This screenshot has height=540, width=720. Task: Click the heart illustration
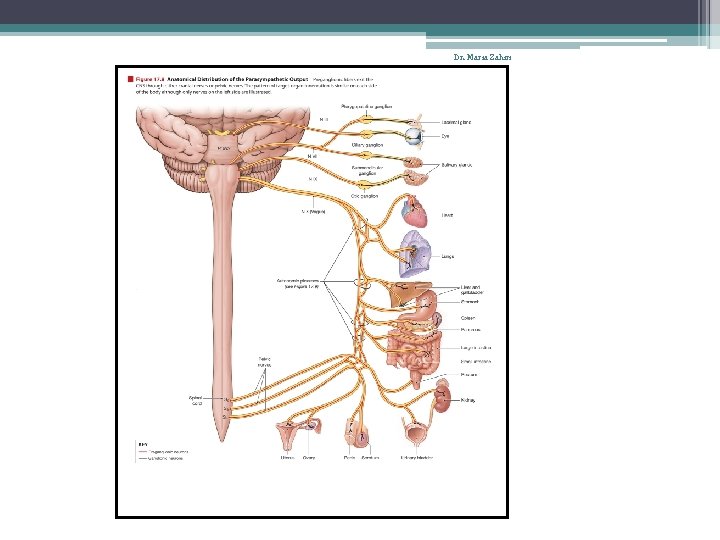(414, 211)
